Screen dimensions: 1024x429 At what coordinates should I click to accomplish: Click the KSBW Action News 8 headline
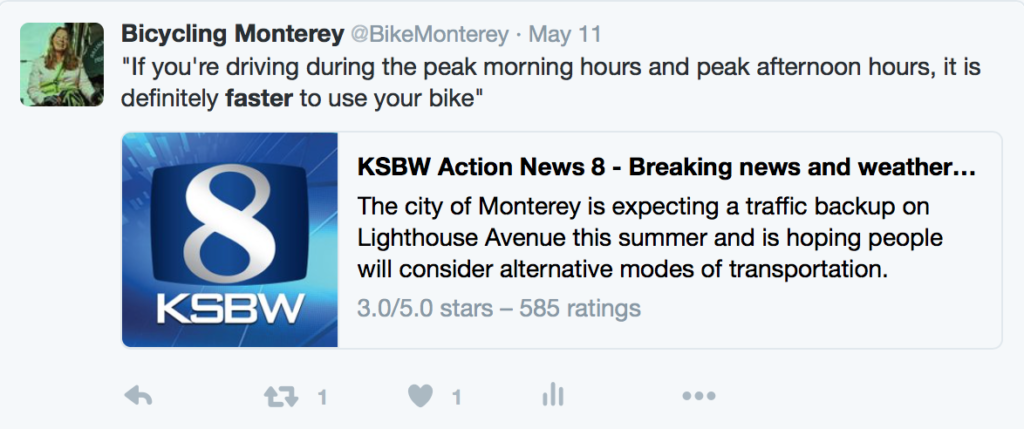(x=665, y=167)
